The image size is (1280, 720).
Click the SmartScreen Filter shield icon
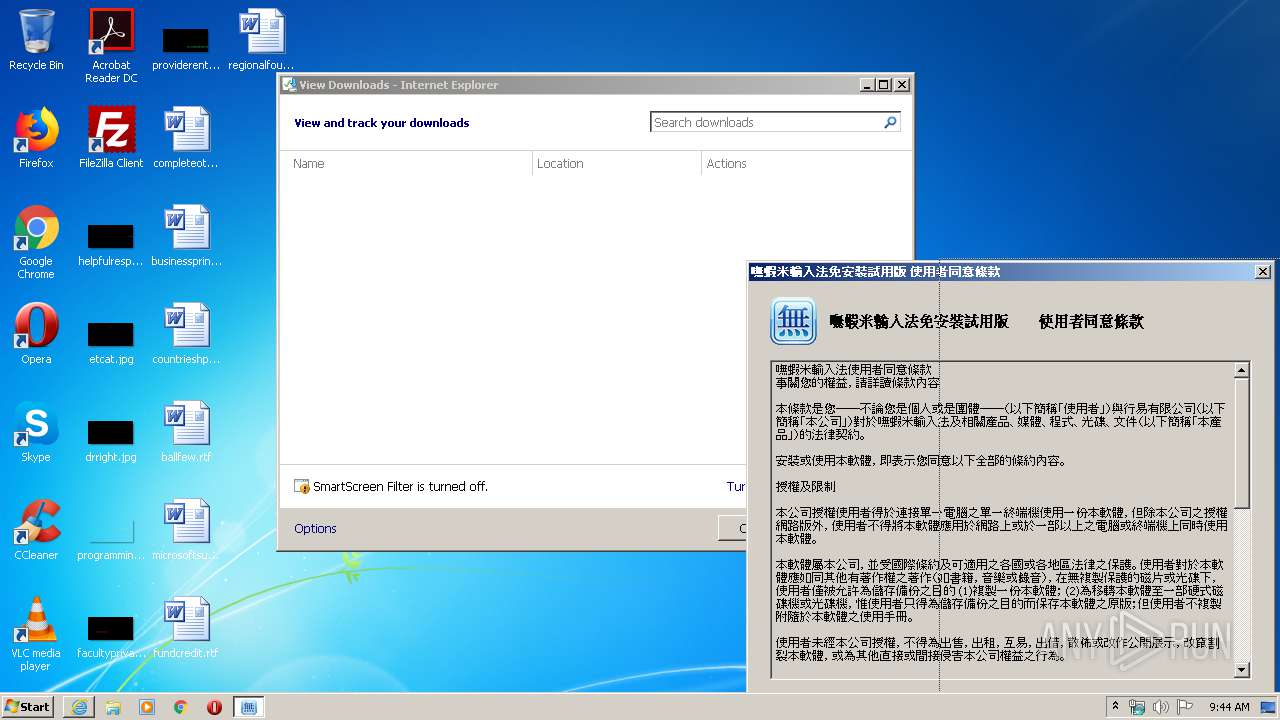click(x=302, y=487)
